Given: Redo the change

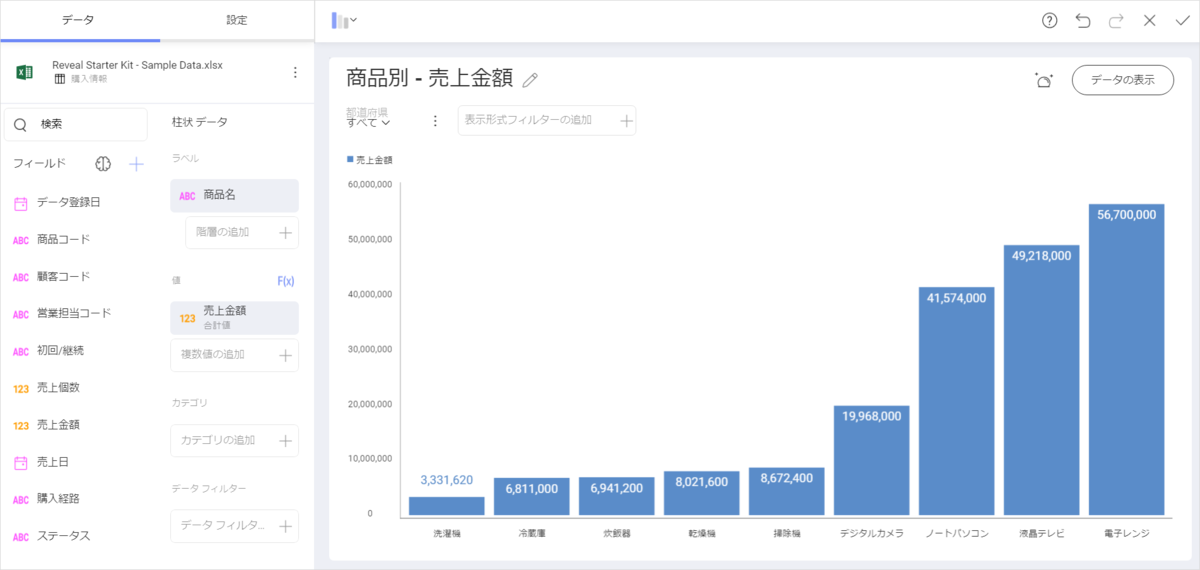Looking at the screenshot, I should tap(1116, 20).
